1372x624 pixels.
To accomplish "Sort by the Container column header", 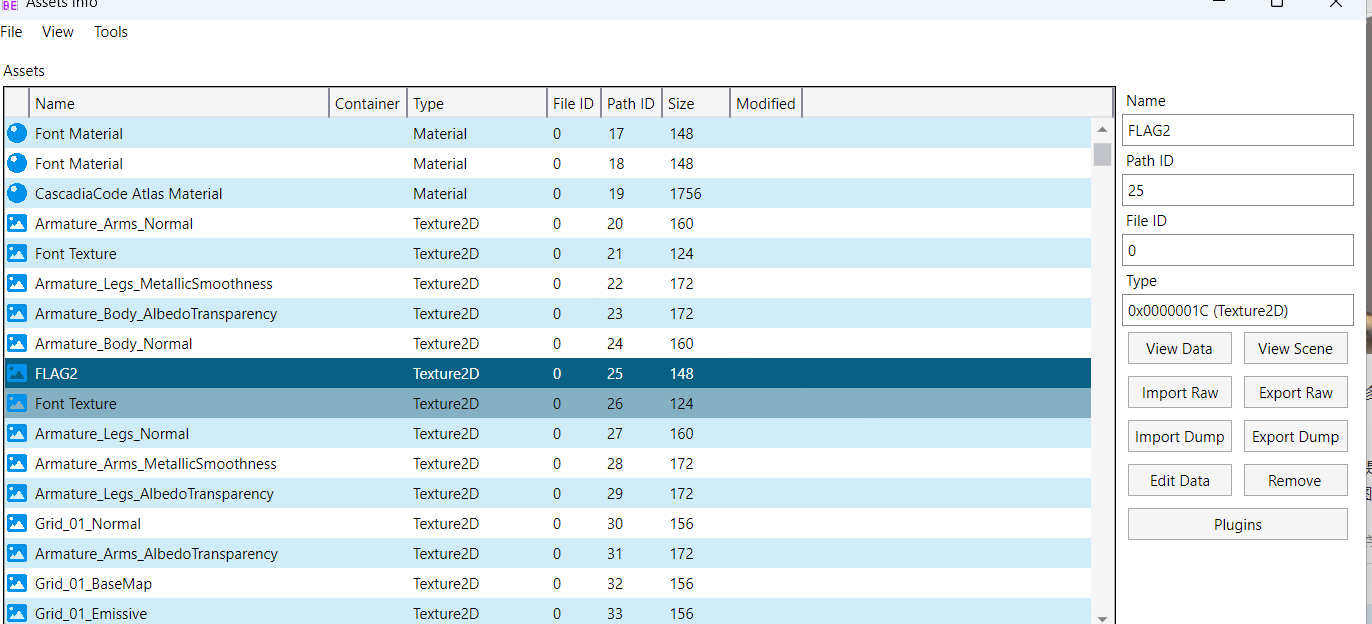I will click(x=368, y=103).
